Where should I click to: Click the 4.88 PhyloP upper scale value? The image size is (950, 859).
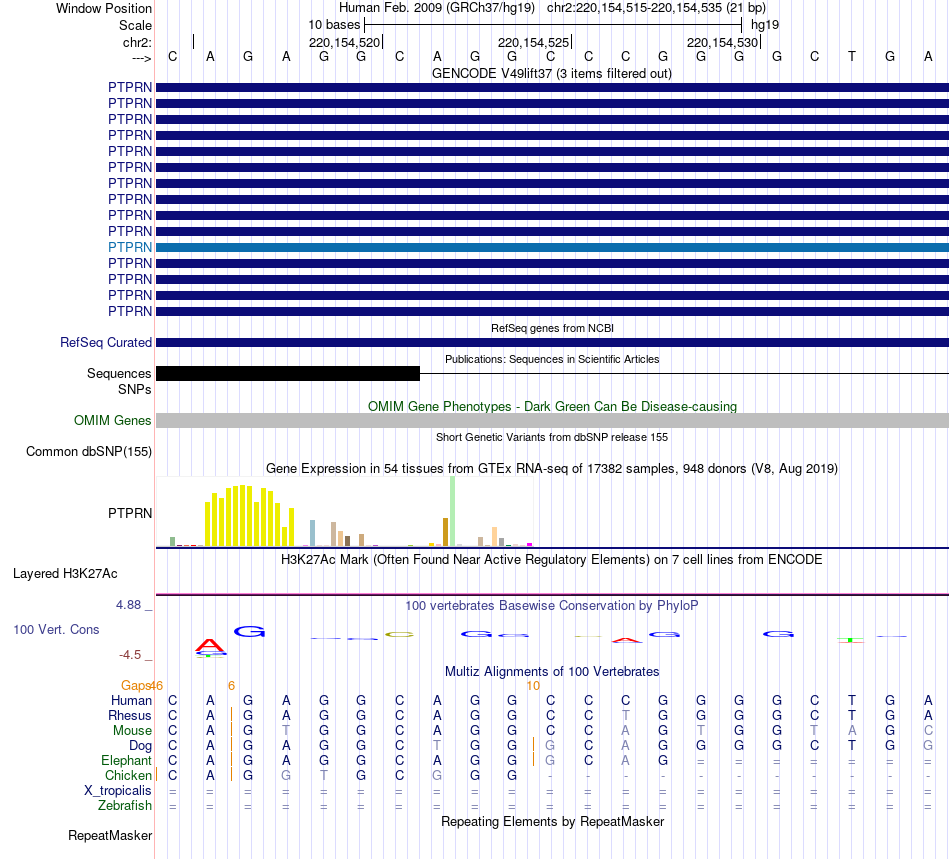(x=128, y=605)
